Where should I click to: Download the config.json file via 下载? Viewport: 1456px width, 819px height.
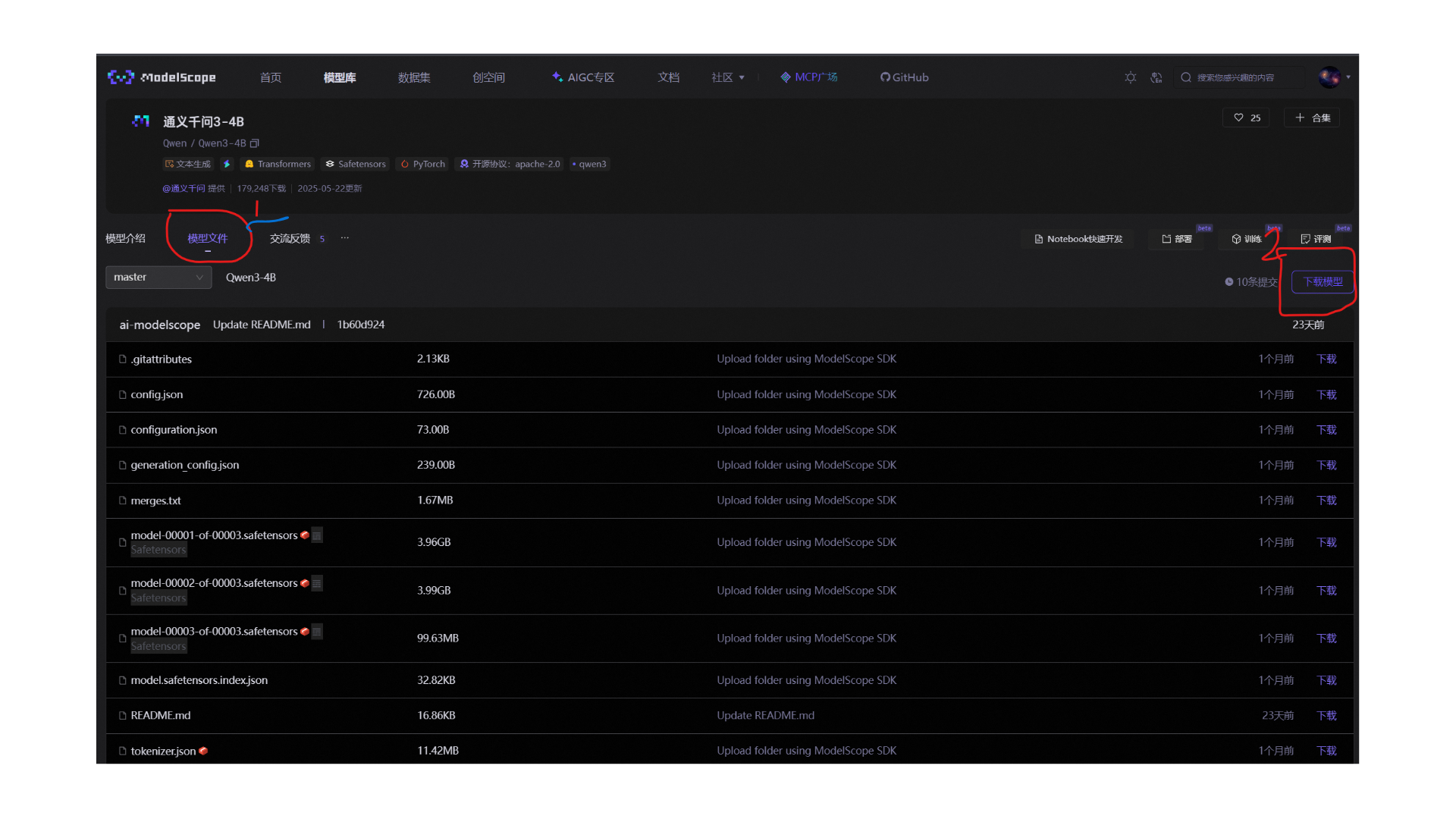1326,394
